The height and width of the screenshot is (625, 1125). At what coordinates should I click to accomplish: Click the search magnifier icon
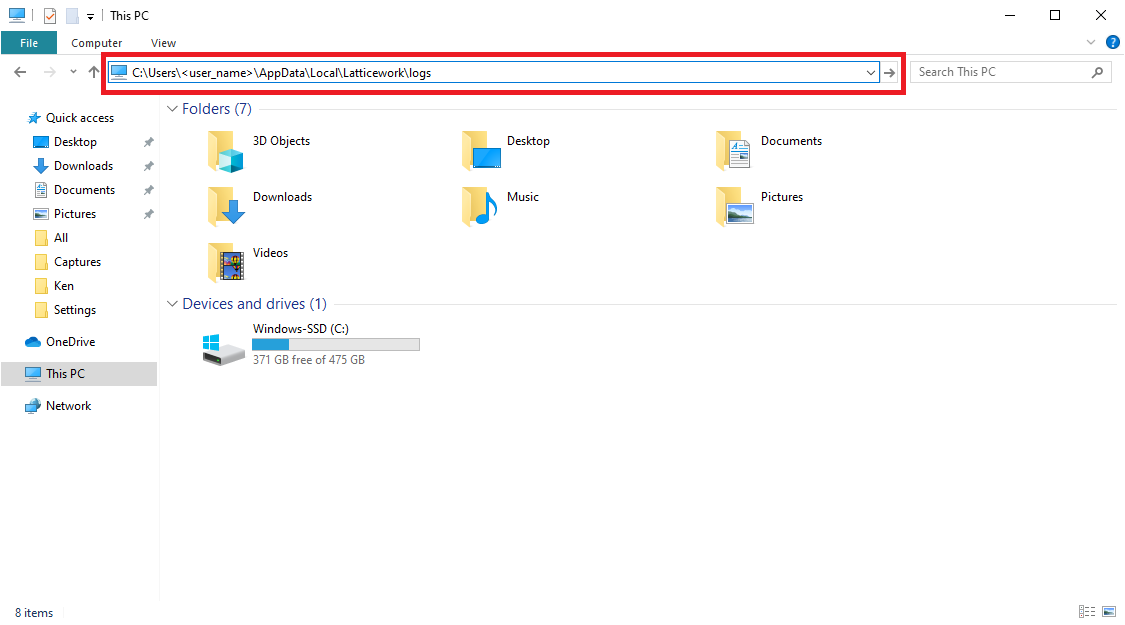pyautogui.click(x=1097, y=72)
